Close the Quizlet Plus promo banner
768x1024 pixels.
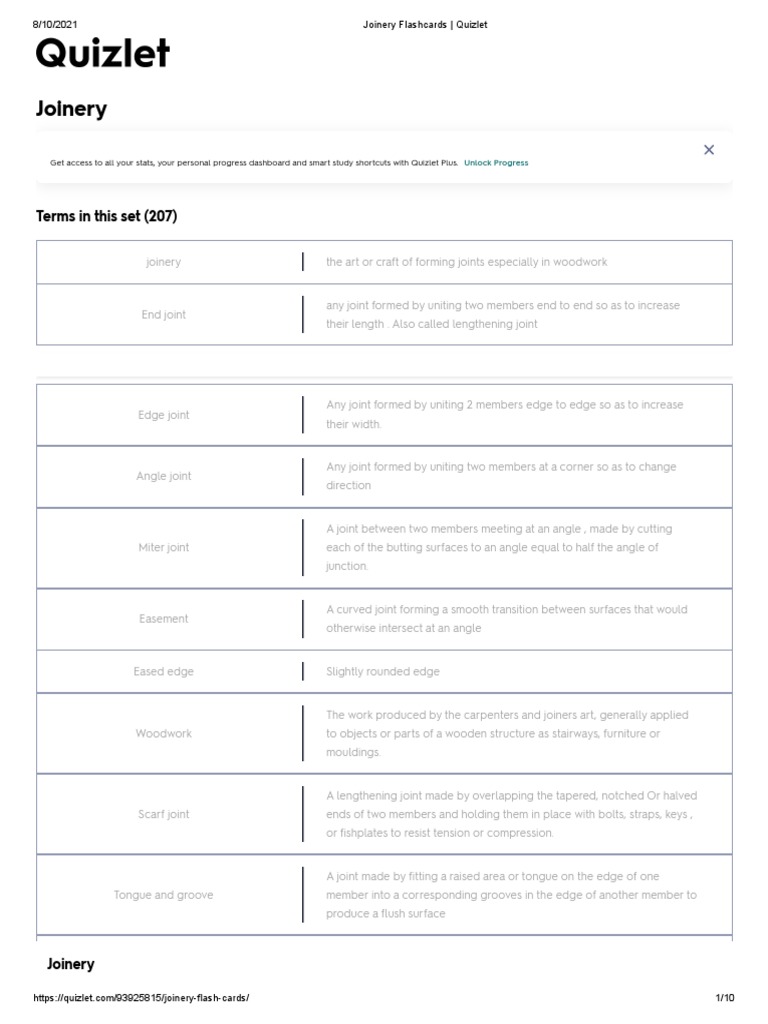click(x=709, y=150)
